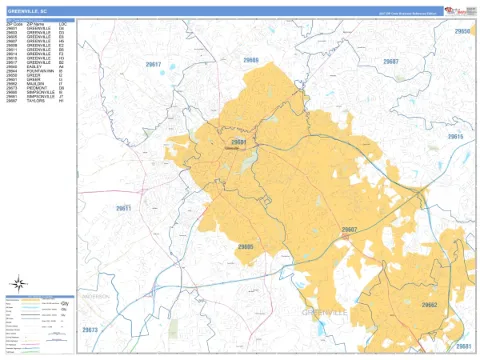480x360 pixels.
Task: Click the yellow swatch in the legend
Action: 30,300
